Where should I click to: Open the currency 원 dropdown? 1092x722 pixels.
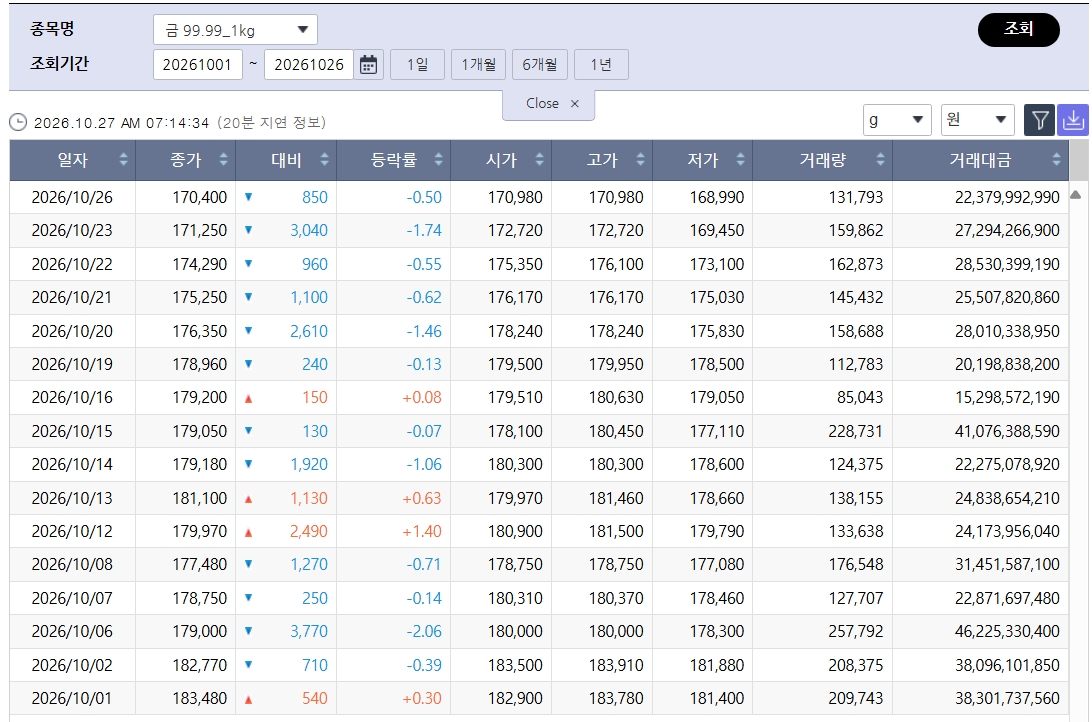coord(977,120)
